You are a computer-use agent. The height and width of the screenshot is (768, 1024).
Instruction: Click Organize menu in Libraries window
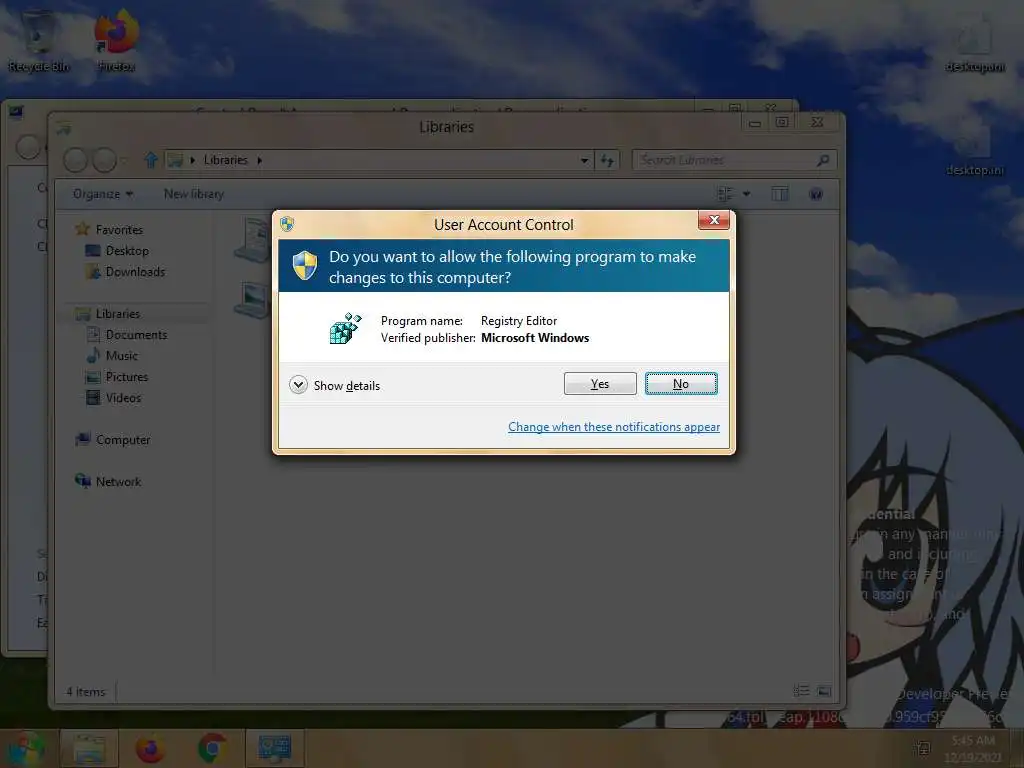point(103,194)
